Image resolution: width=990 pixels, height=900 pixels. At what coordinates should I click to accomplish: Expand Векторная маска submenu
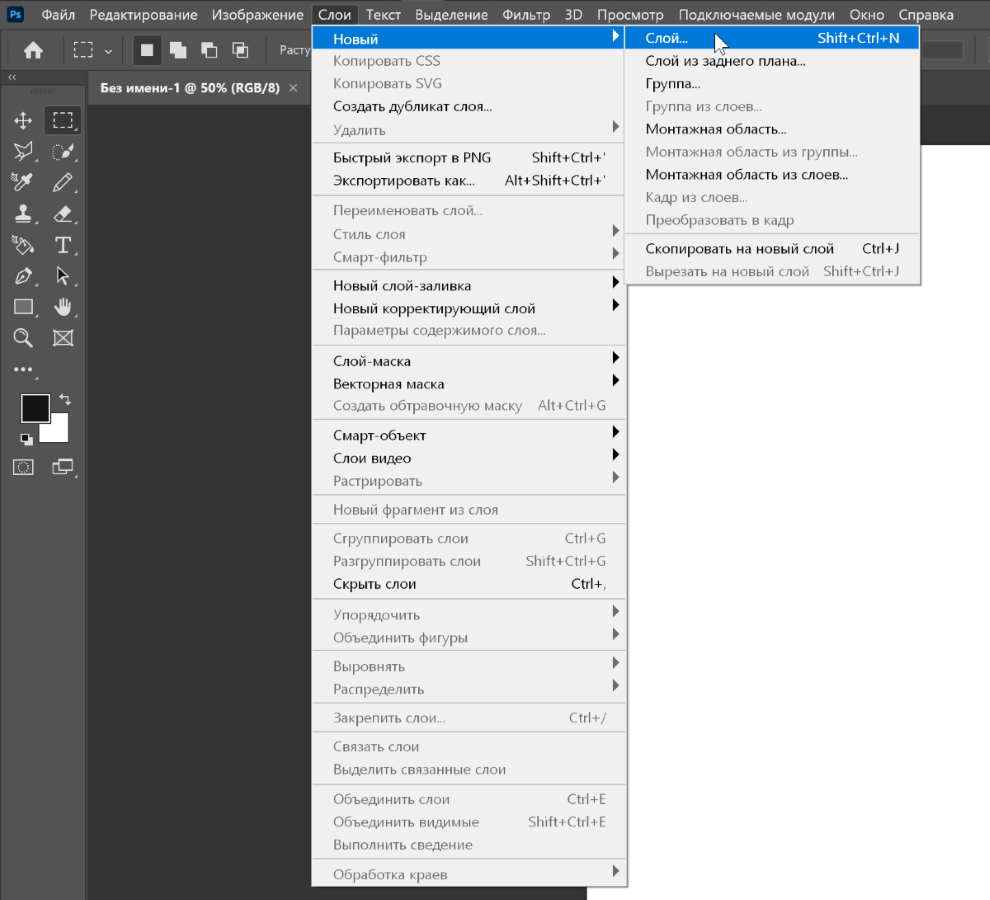click(x=468, y=384)
